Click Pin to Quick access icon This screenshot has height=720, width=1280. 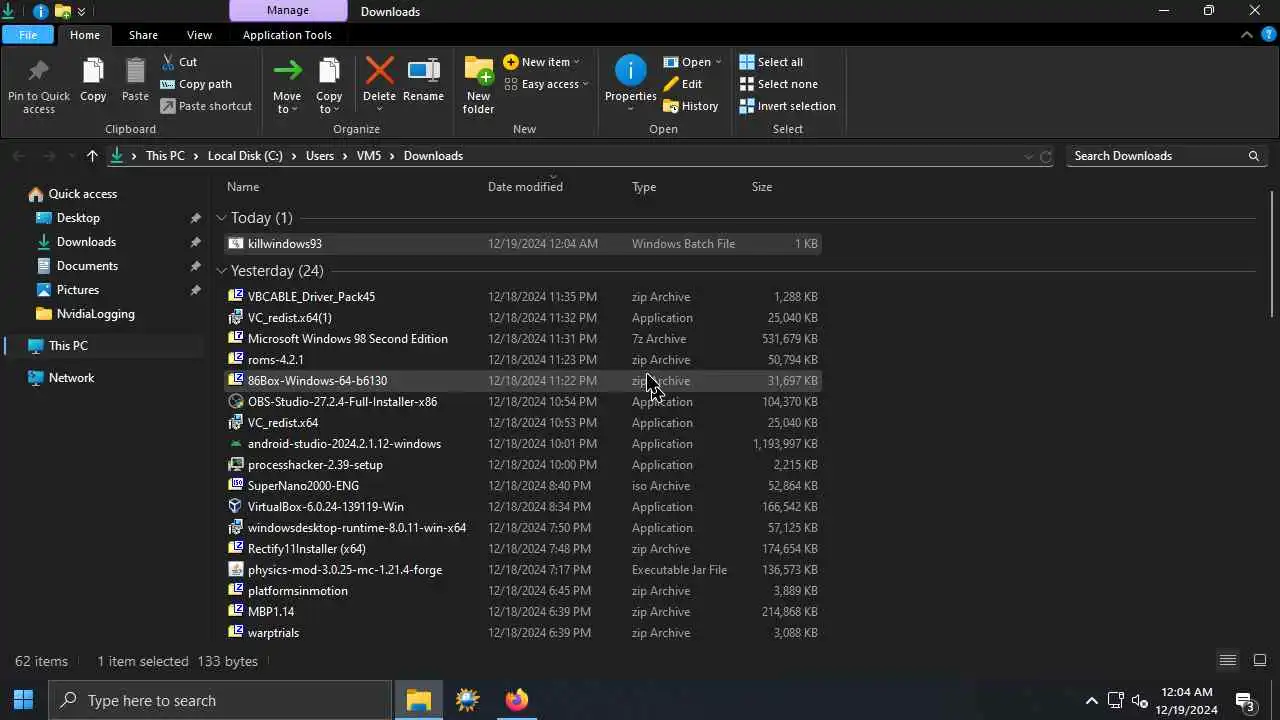click(39, 72)
